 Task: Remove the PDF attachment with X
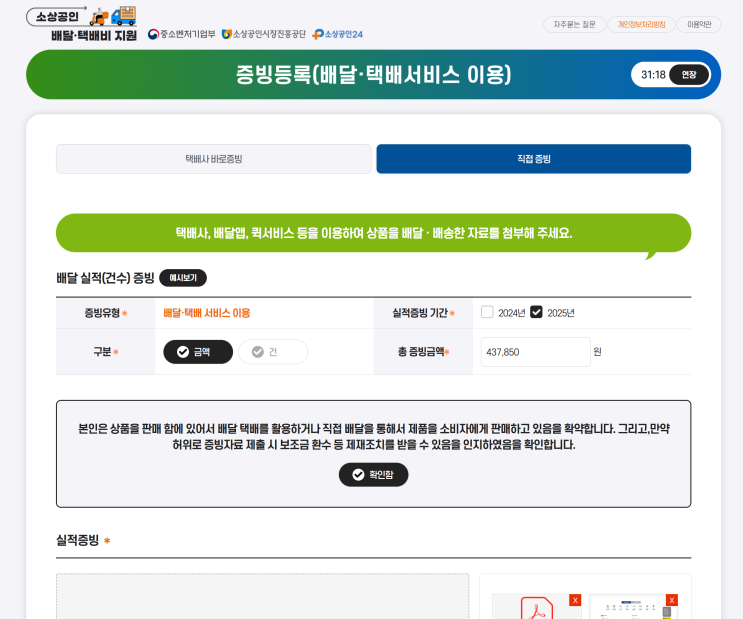(x=575, y=600)
